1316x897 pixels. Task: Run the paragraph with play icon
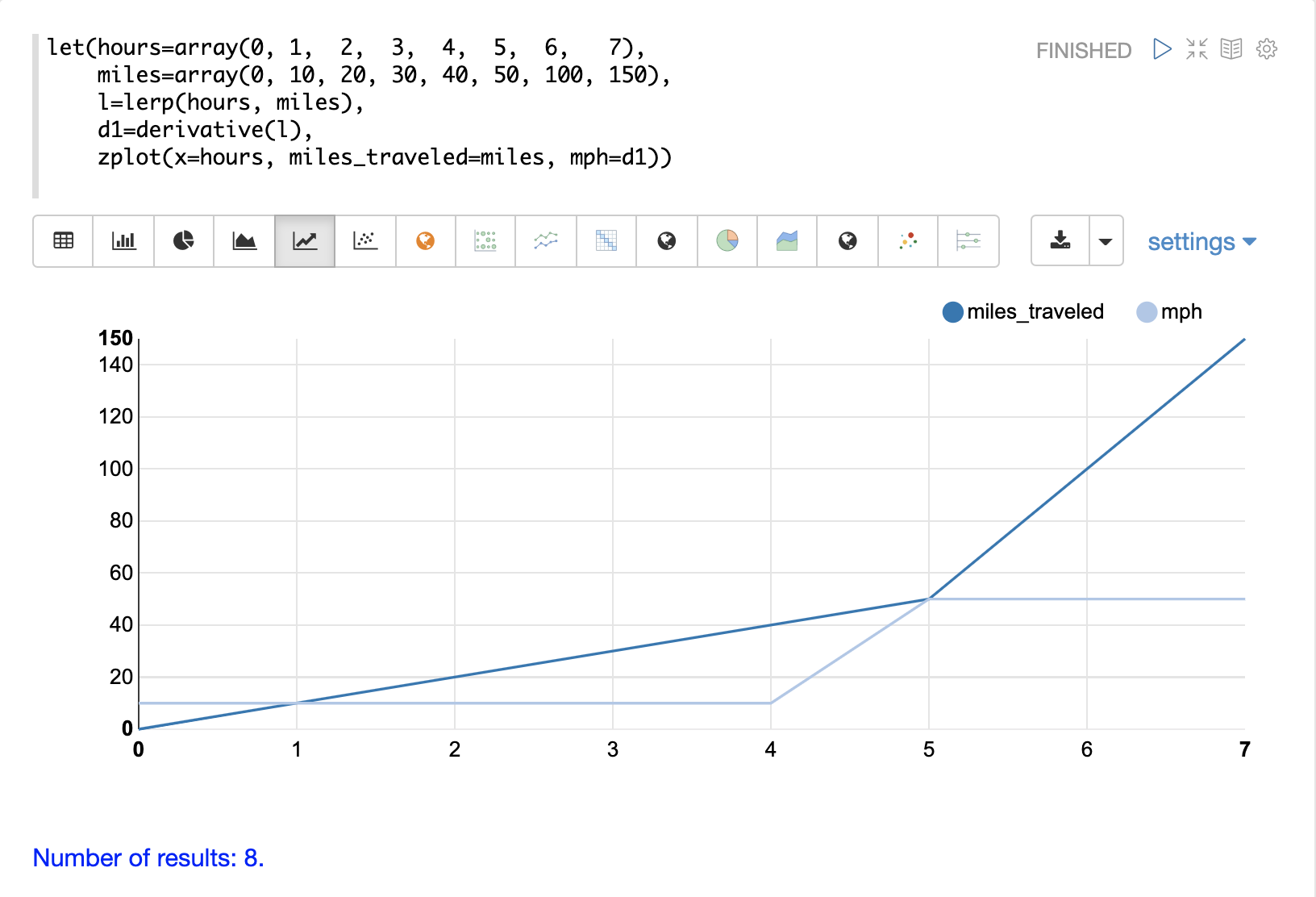[1162, 49]
